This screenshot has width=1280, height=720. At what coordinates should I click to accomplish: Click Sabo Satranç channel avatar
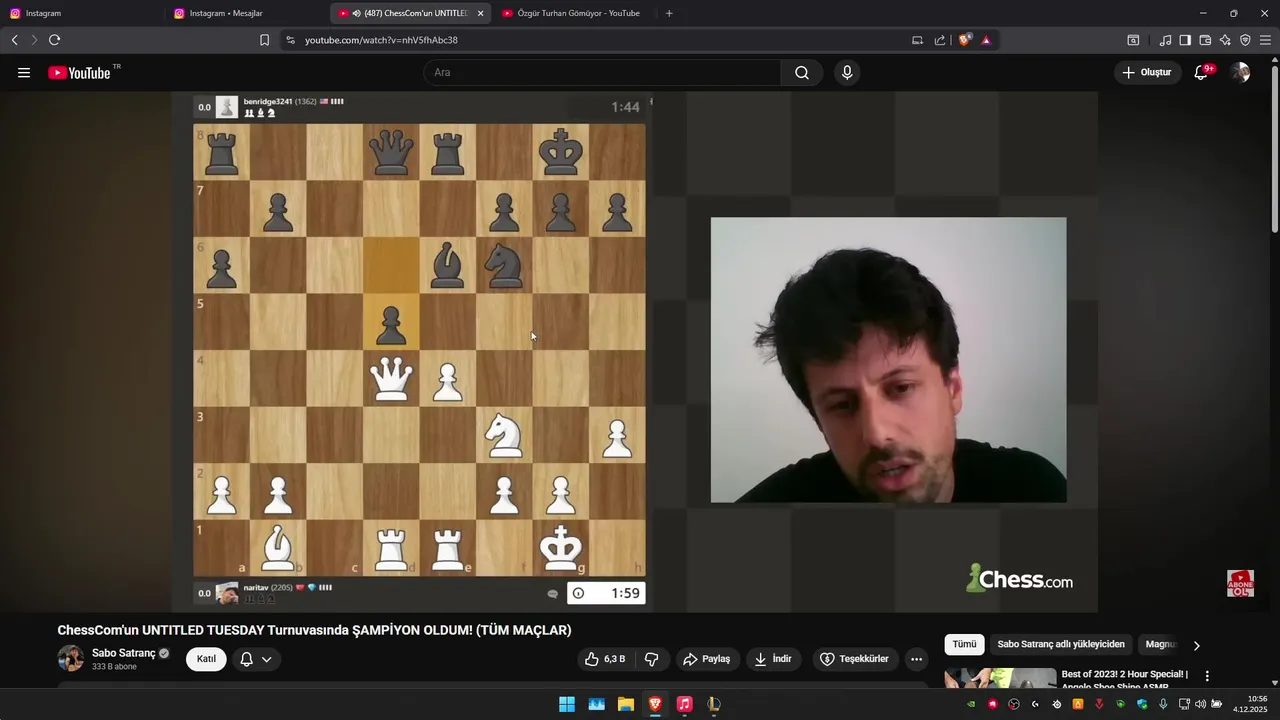tap(71, 658)
